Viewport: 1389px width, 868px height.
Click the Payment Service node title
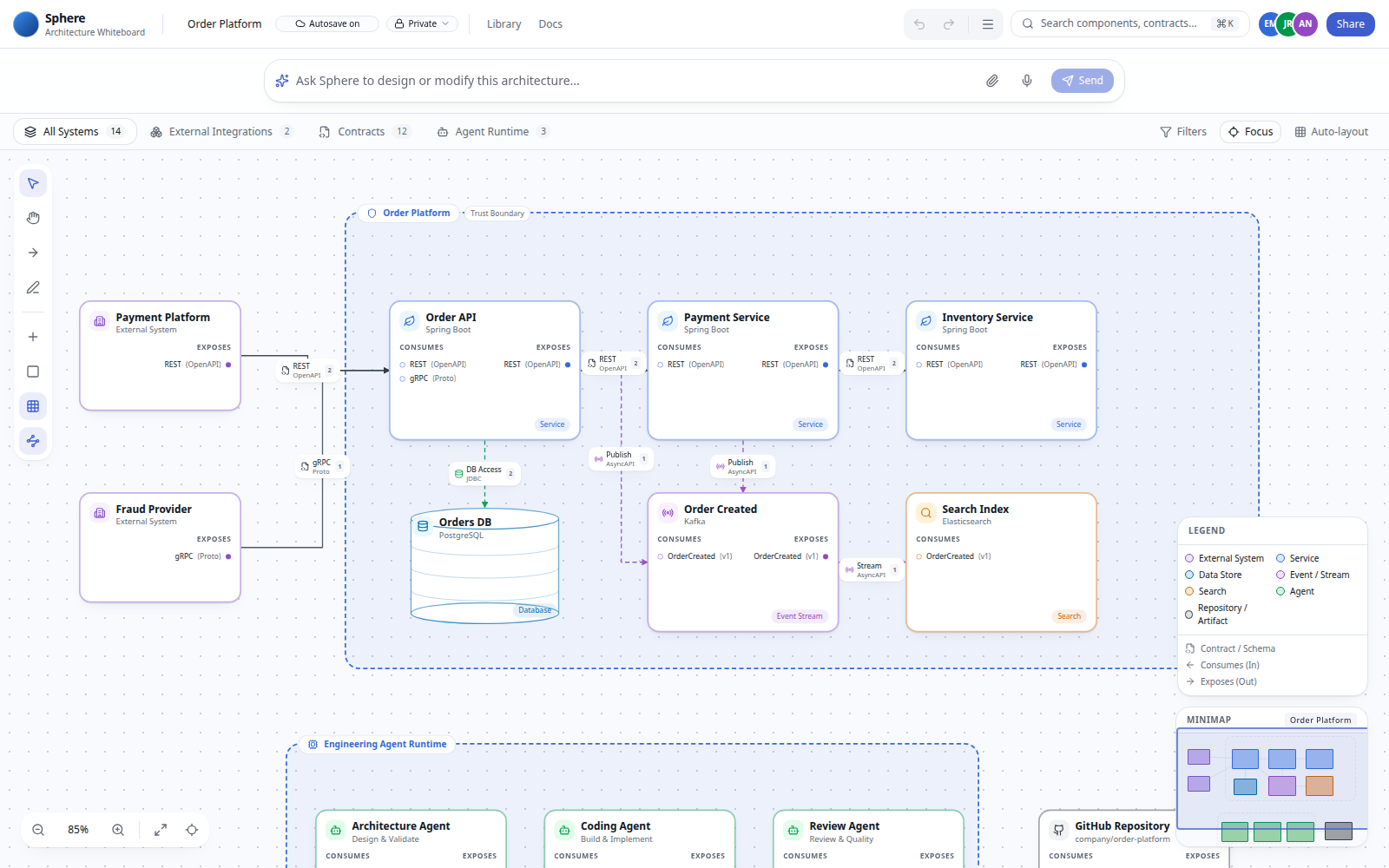click(727, 318)
